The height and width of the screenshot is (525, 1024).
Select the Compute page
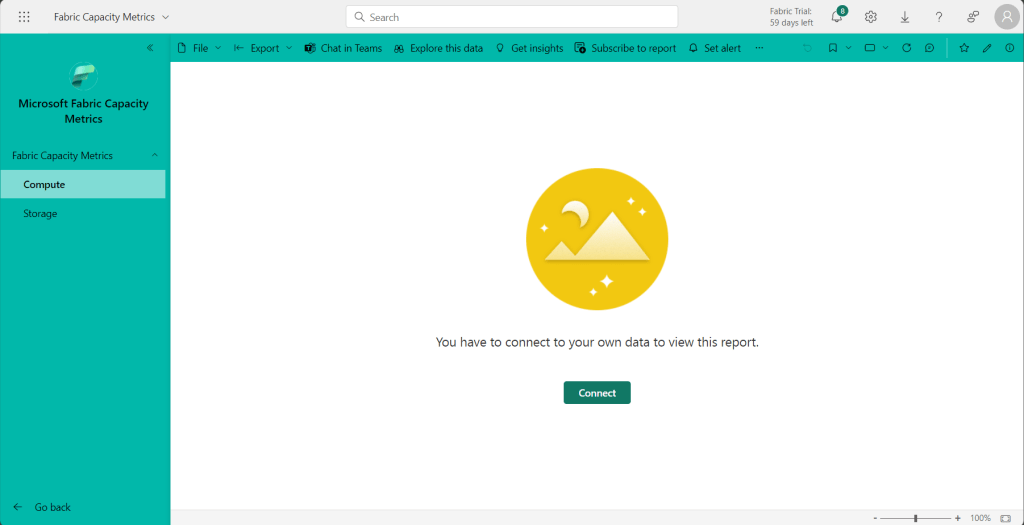pos(44,185)
